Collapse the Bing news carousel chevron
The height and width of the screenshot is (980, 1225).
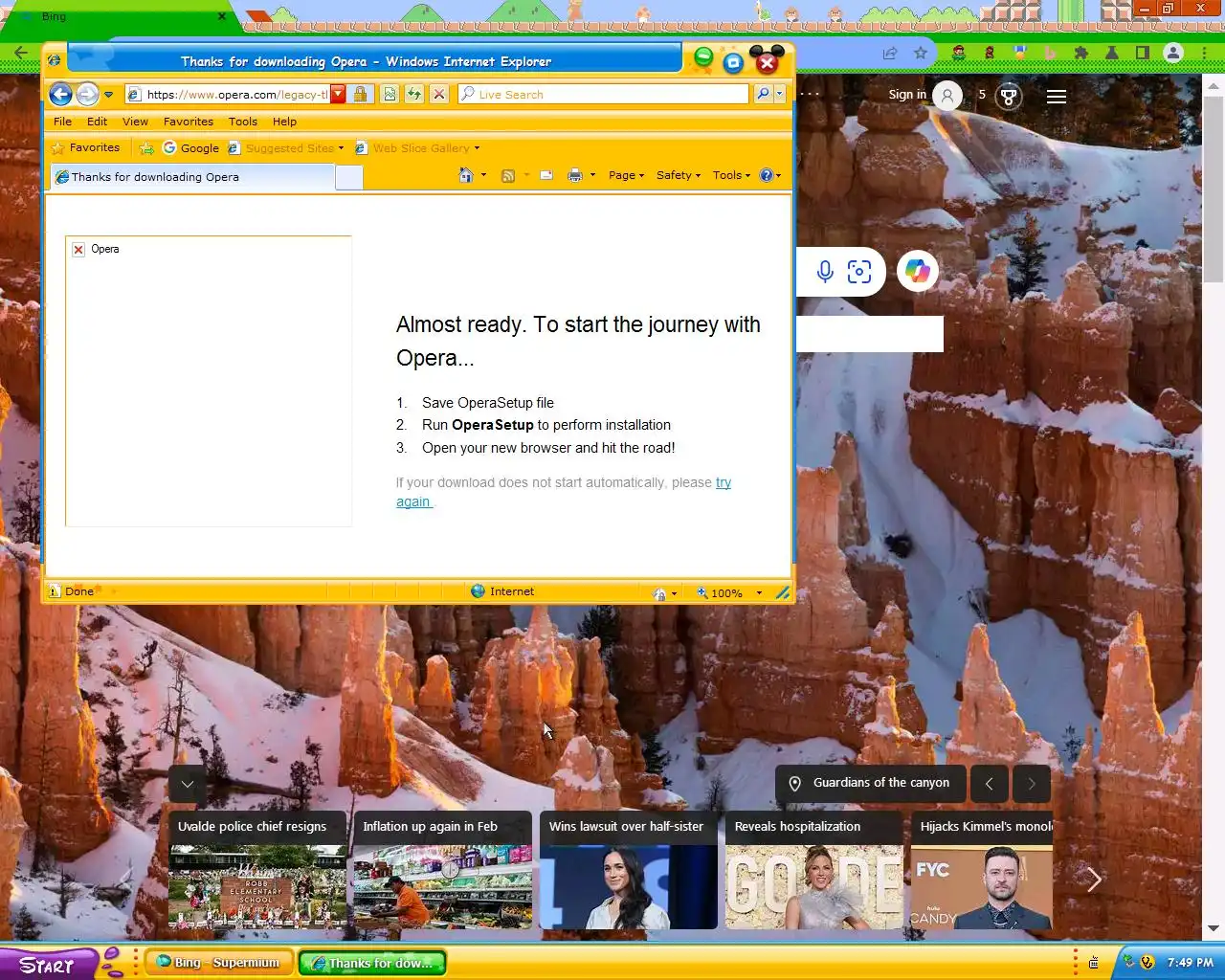188,784
